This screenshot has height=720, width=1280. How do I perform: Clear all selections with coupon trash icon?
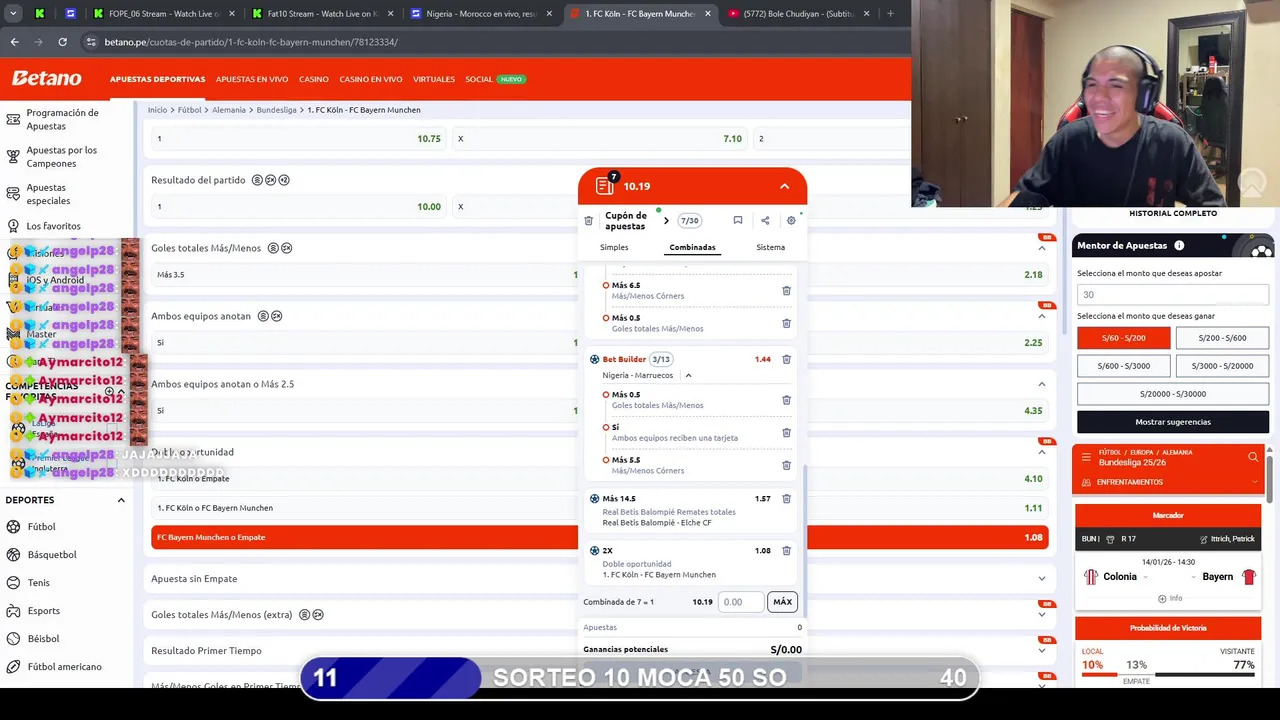tap(588, 221)
